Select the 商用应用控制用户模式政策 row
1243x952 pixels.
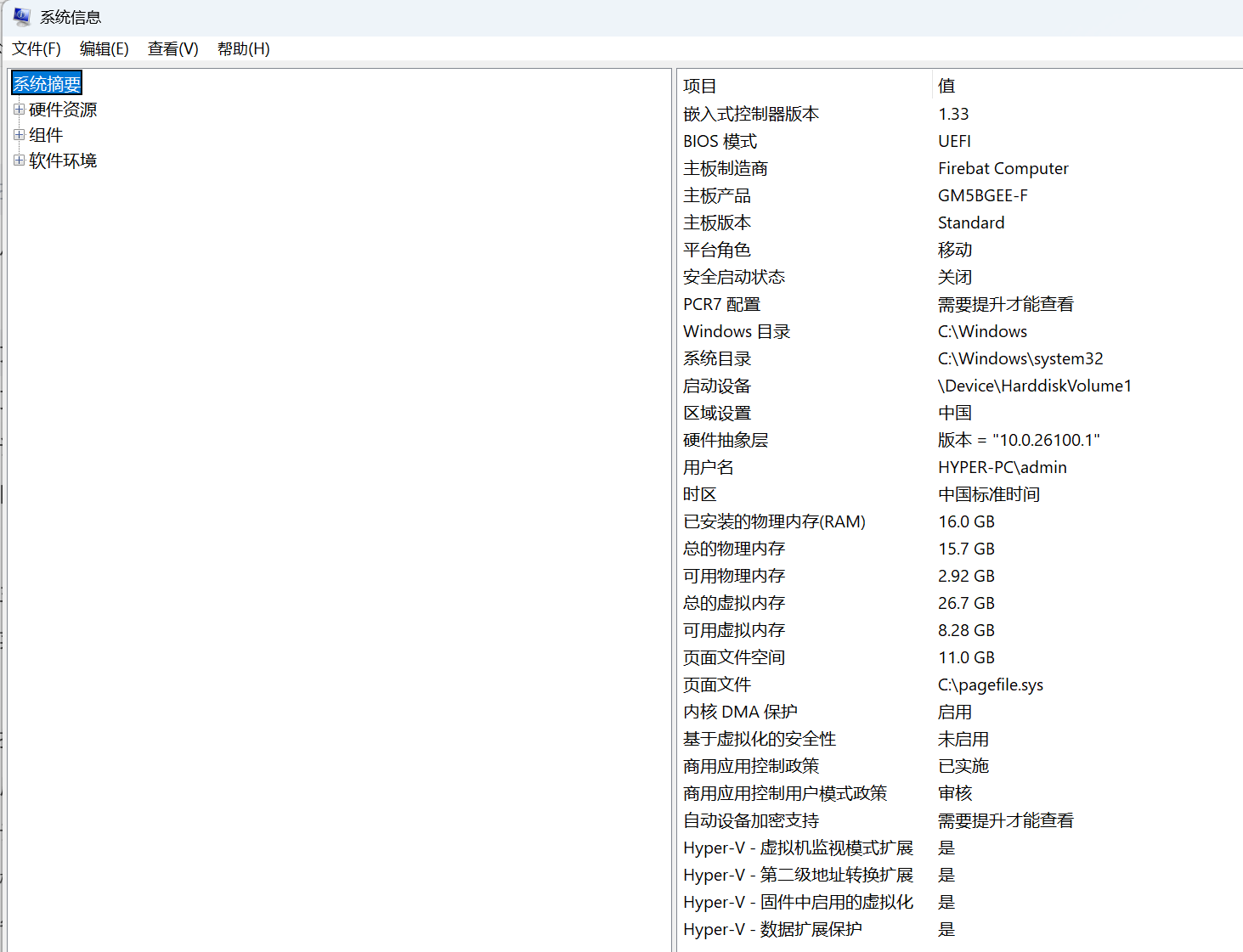(960, 793)
